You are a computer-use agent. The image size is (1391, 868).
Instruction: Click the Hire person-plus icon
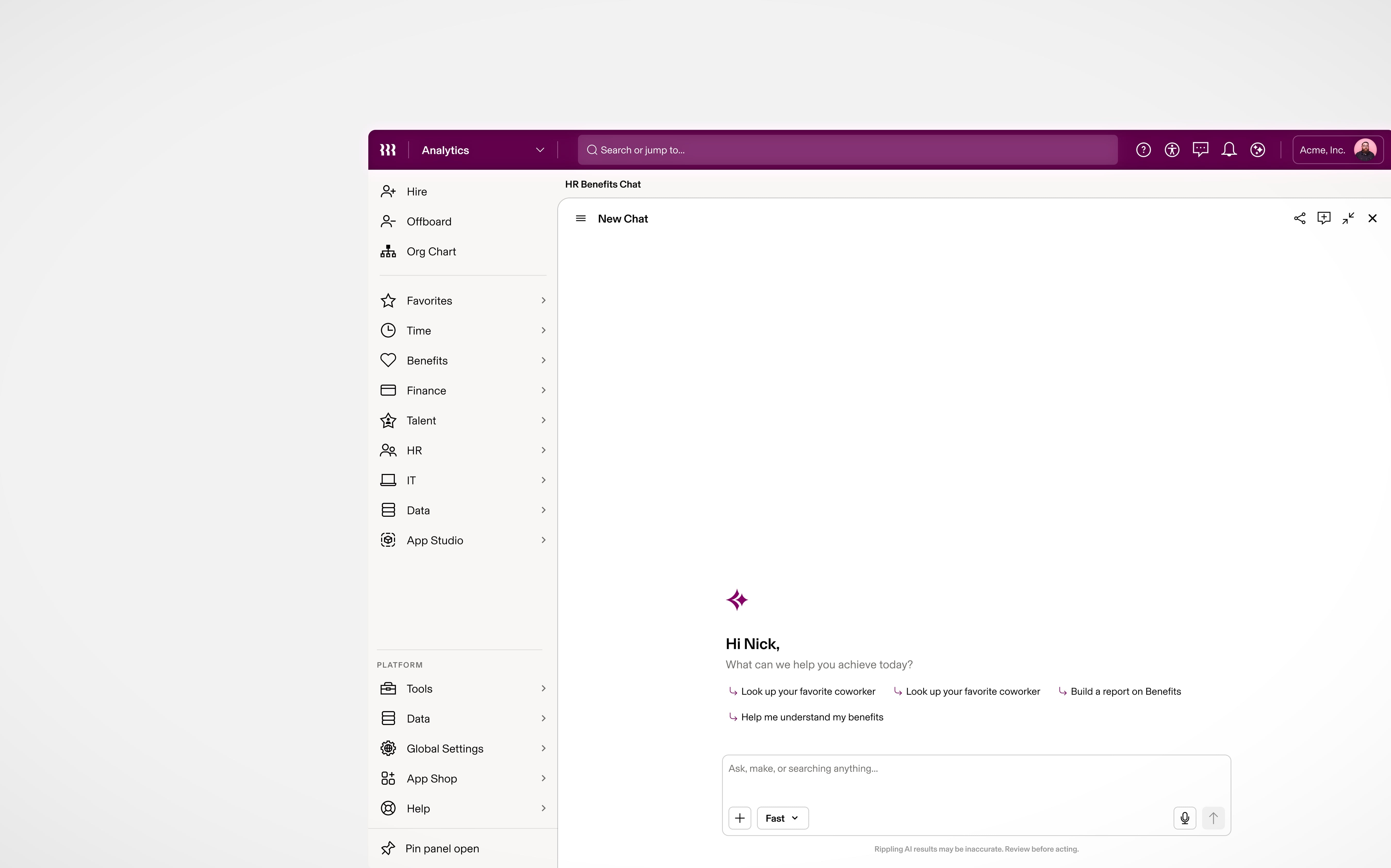(x=388, y=191)
